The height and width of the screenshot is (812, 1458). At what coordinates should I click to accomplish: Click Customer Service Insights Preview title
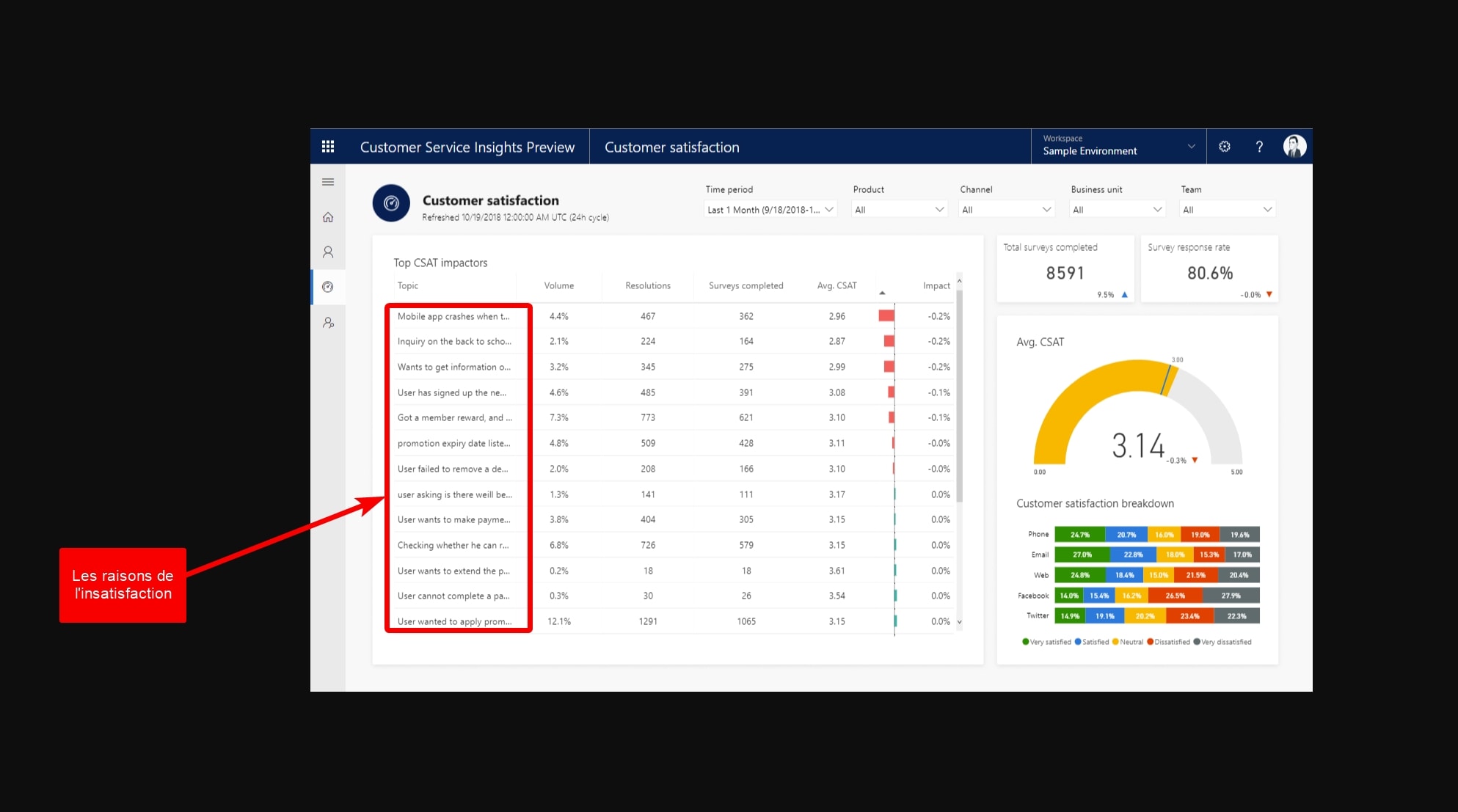[467, 147]
